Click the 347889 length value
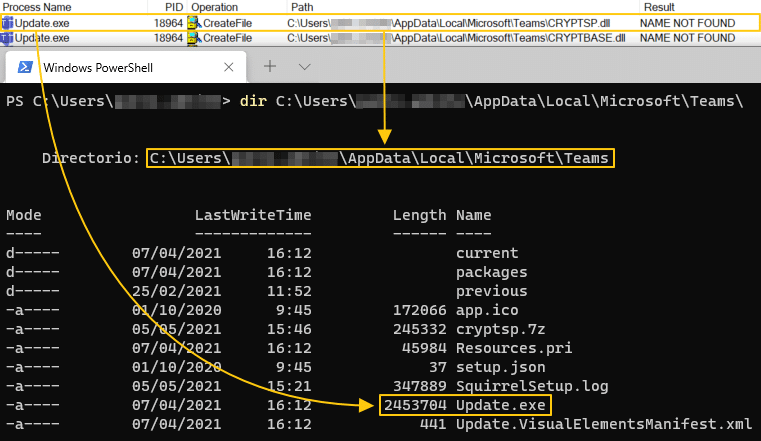The width and height of the screenshot is (761, 441). click(x=419, y=386)
